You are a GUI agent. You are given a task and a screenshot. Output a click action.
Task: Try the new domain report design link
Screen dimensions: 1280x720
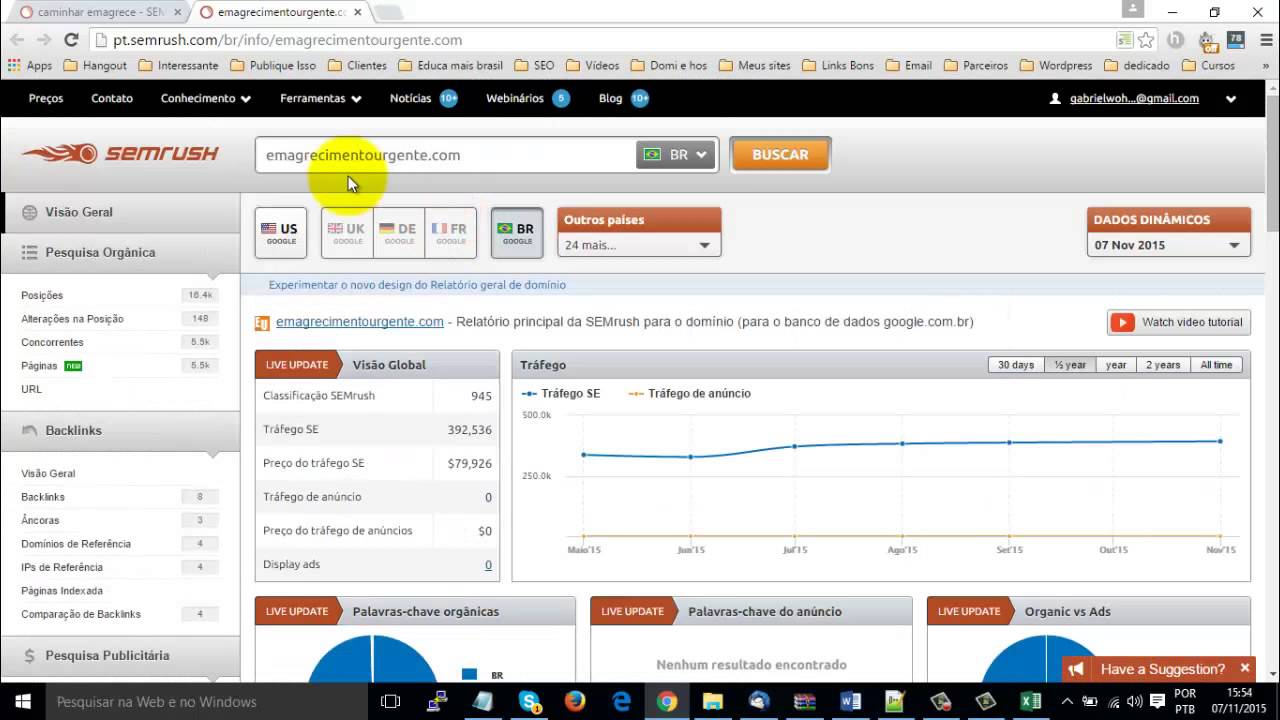point(417,285)
